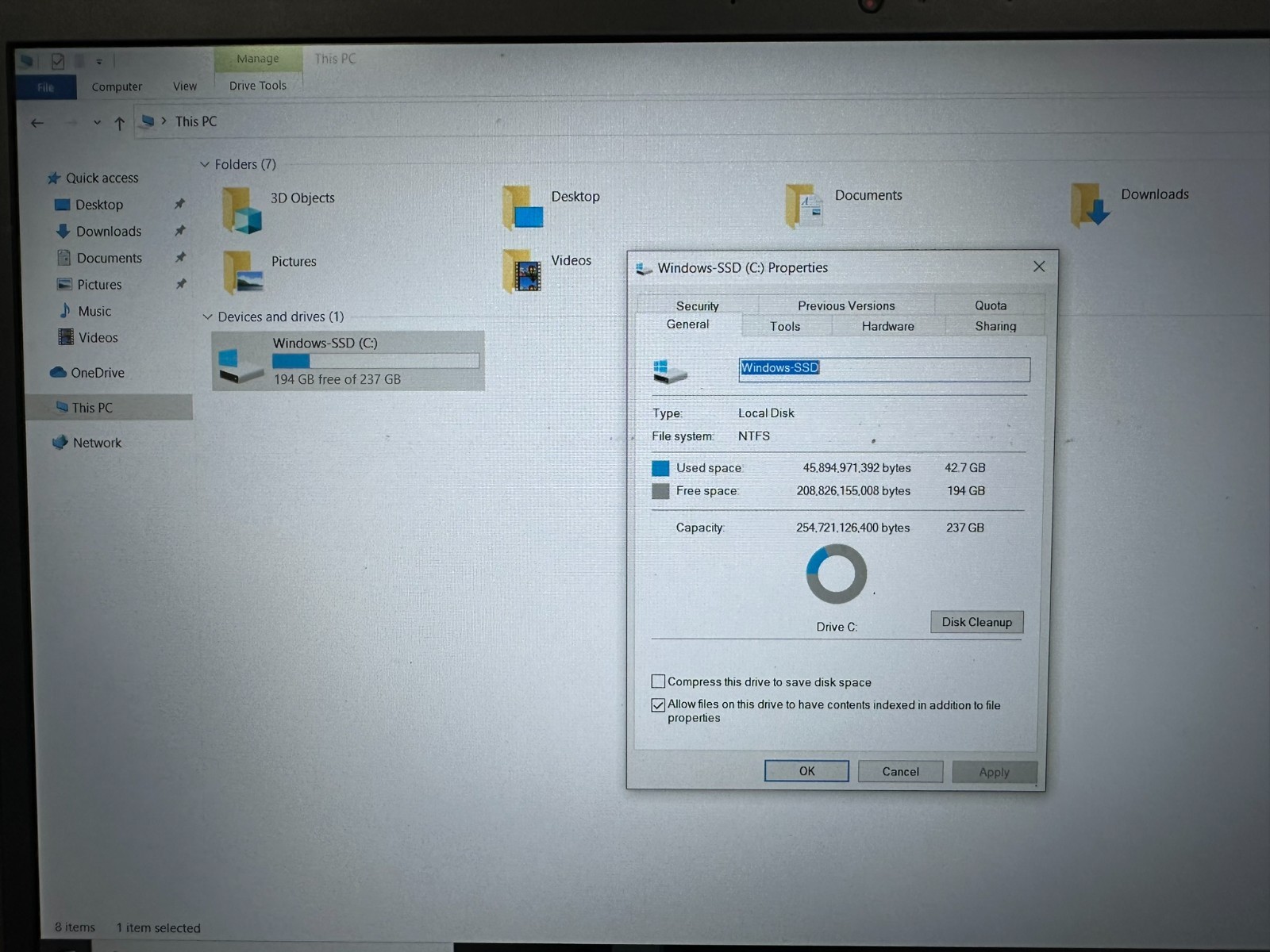Click the pin icon next to Downloads
Viewport: 1270px width, 952px height.
180,231
